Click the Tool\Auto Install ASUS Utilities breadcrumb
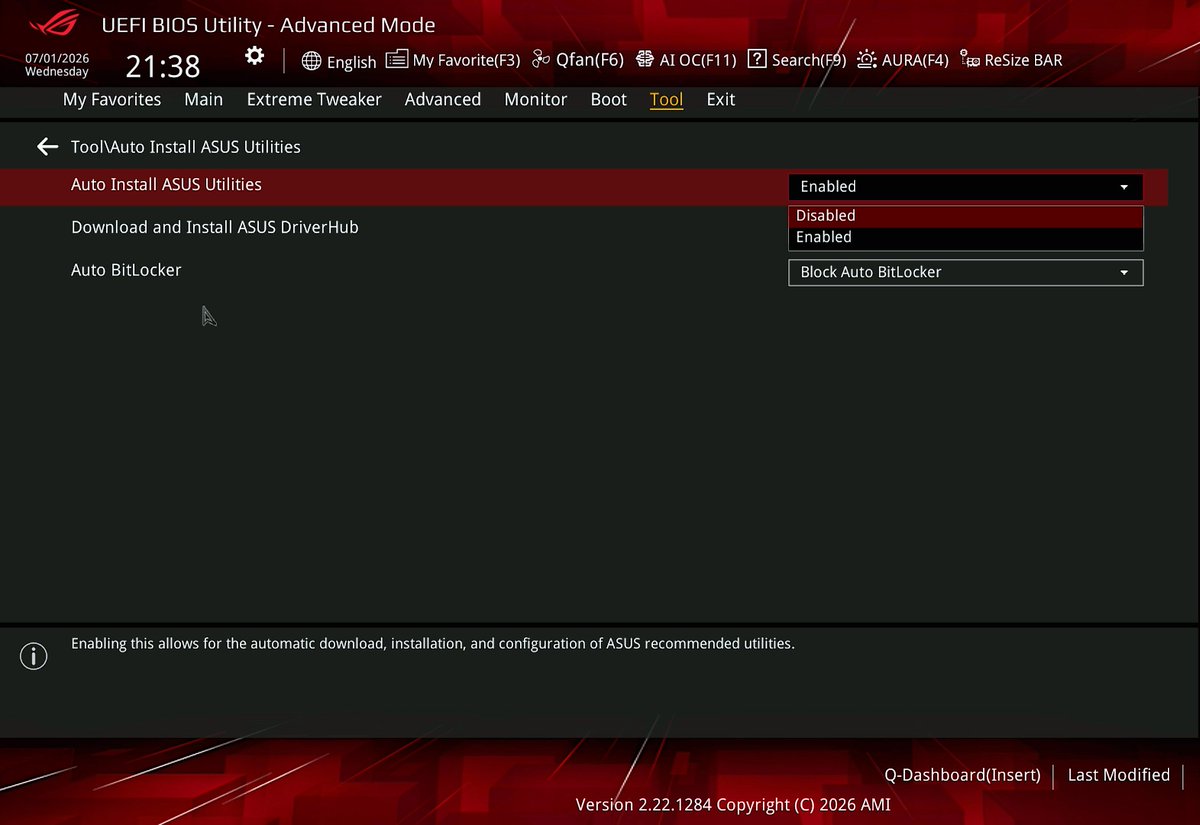Image resolution: width=1200 pixels, height=825 pixels. pos(186,147)
